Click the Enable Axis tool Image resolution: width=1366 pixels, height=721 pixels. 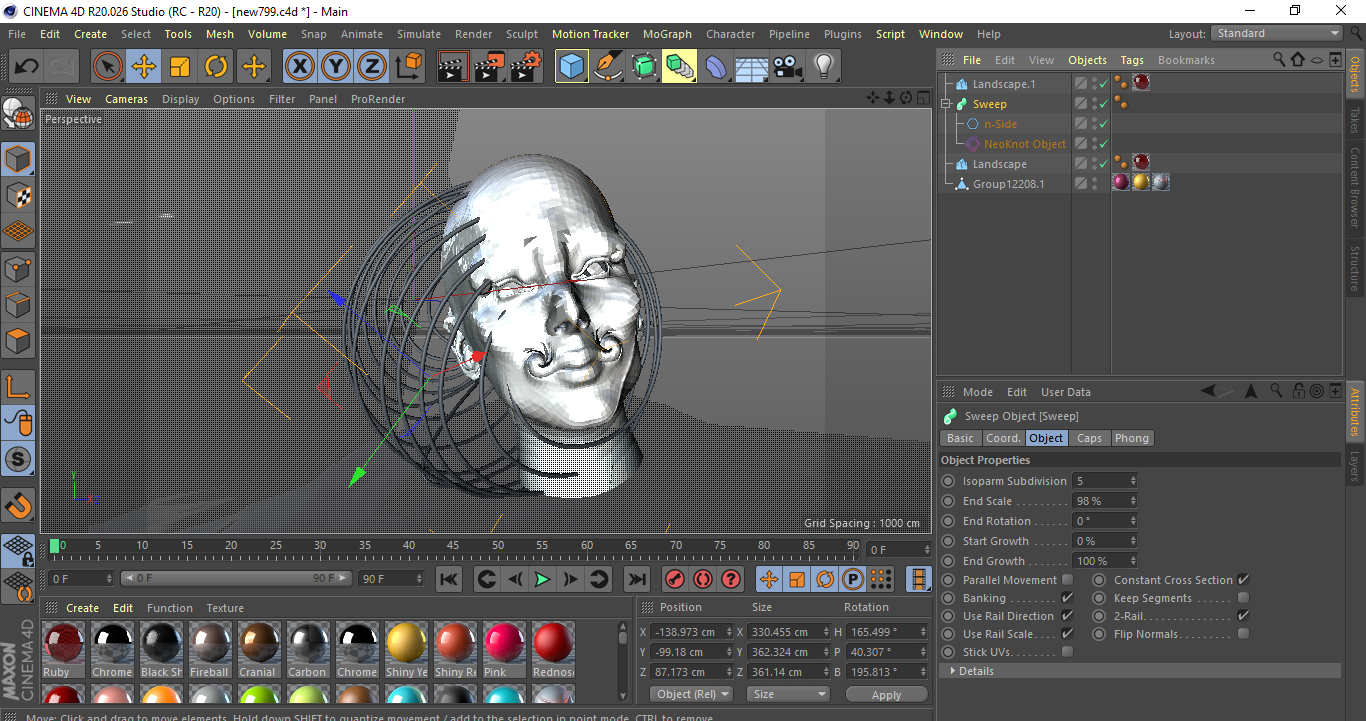(18, 387)
